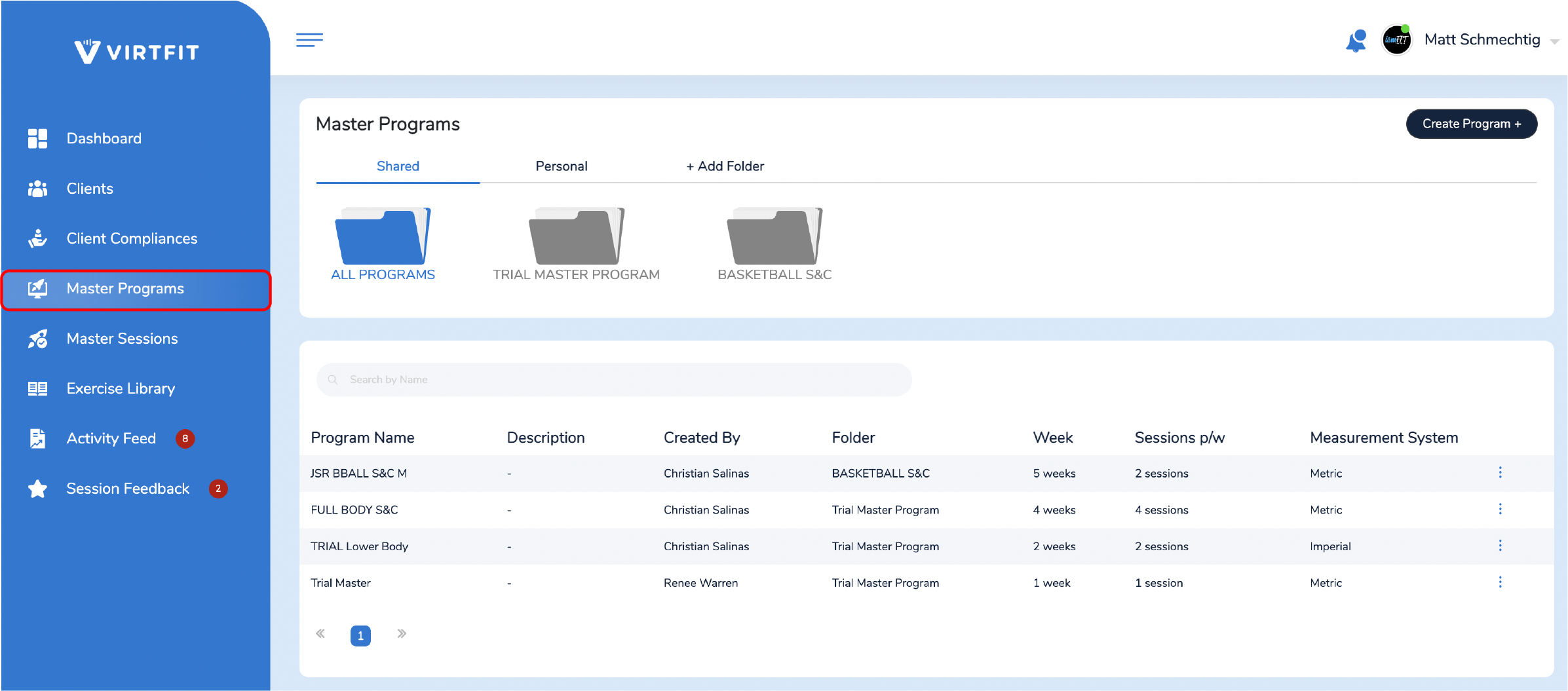Switch to the Personal tab
Viewport: 1568px width, 691px height.
pyautogui.click(x=562, y=166)
